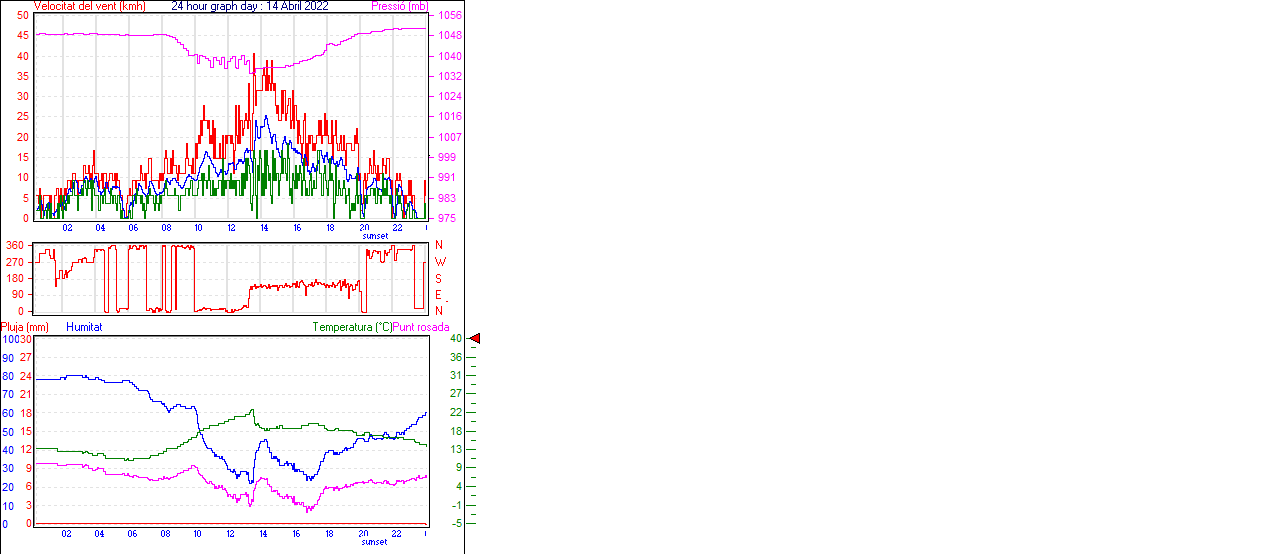Screen dimensions: 1280x554
Task: Click 'sunset' marker under the bottom graph
Action: (x=375, y=542)
